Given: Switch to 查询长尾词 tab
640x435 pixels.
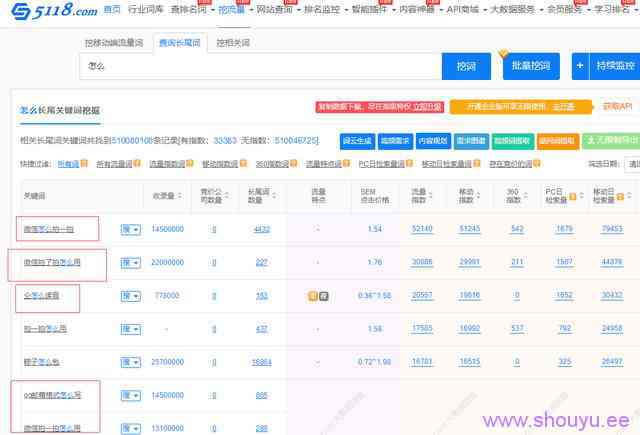Looking at the screenshot, I should click(180, 42).
